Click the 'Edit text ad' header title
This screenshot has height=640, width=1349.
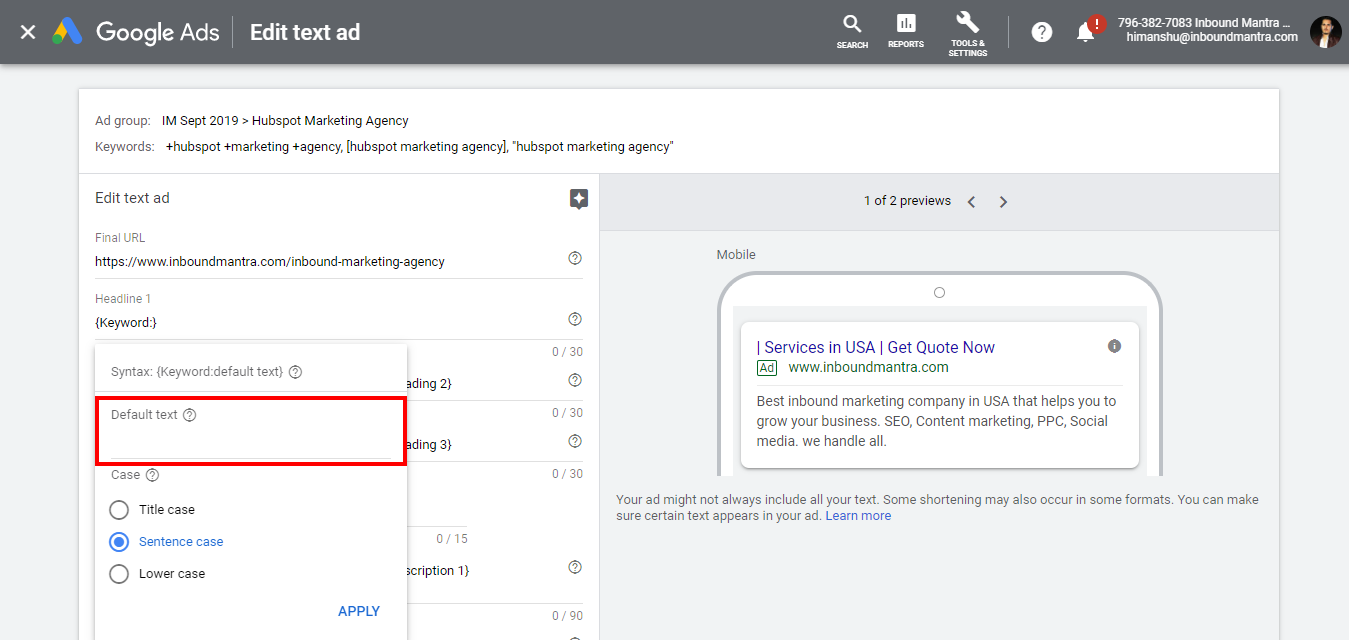(305, 32)
